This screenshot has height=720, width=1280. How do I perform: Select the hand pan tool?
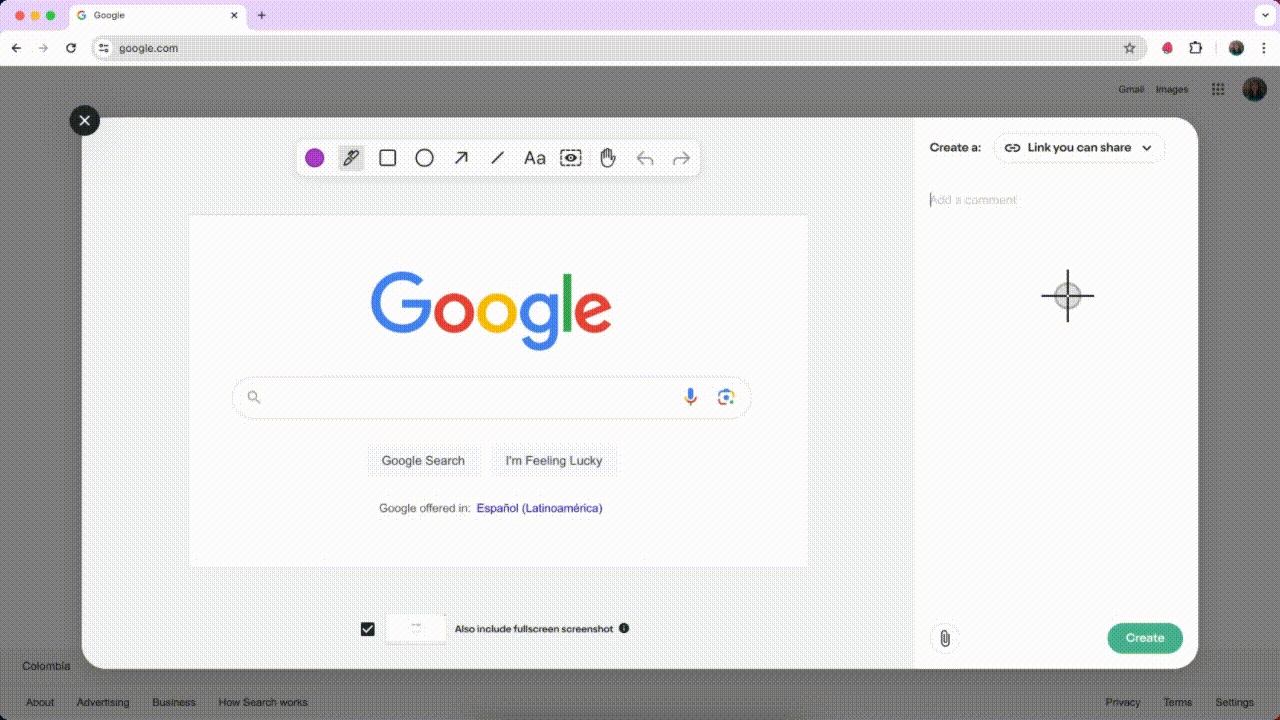pyautogui.click(x=608, y=158)
